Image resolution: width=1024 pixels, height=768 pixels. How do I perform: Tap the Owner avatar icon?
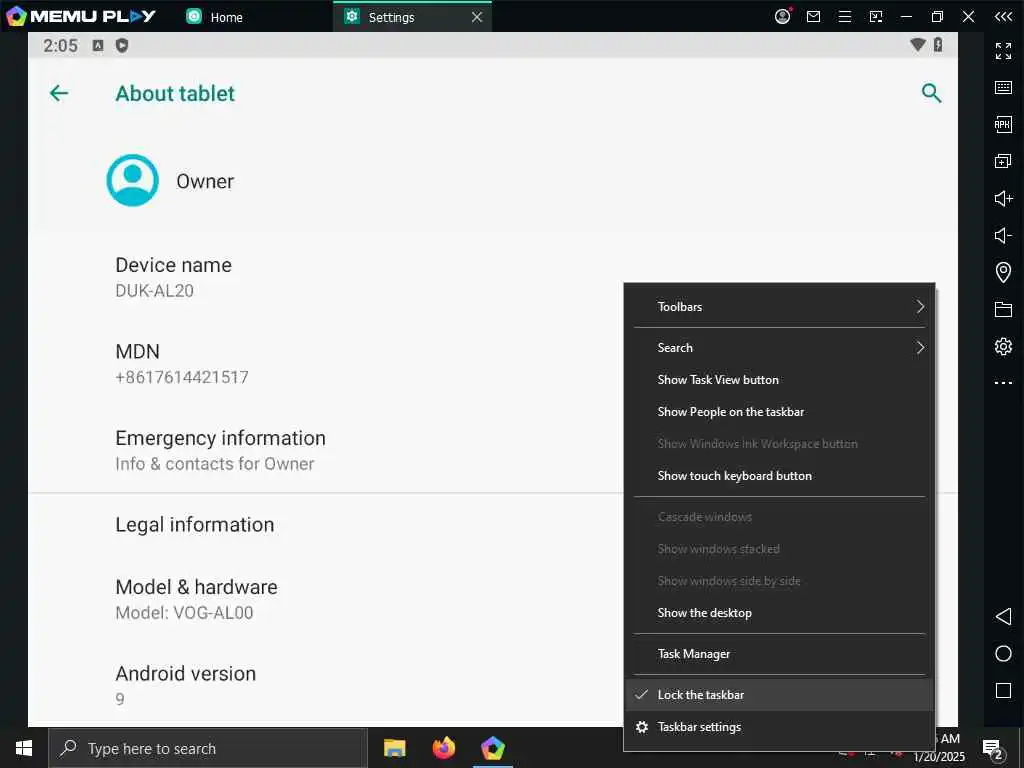133,180
